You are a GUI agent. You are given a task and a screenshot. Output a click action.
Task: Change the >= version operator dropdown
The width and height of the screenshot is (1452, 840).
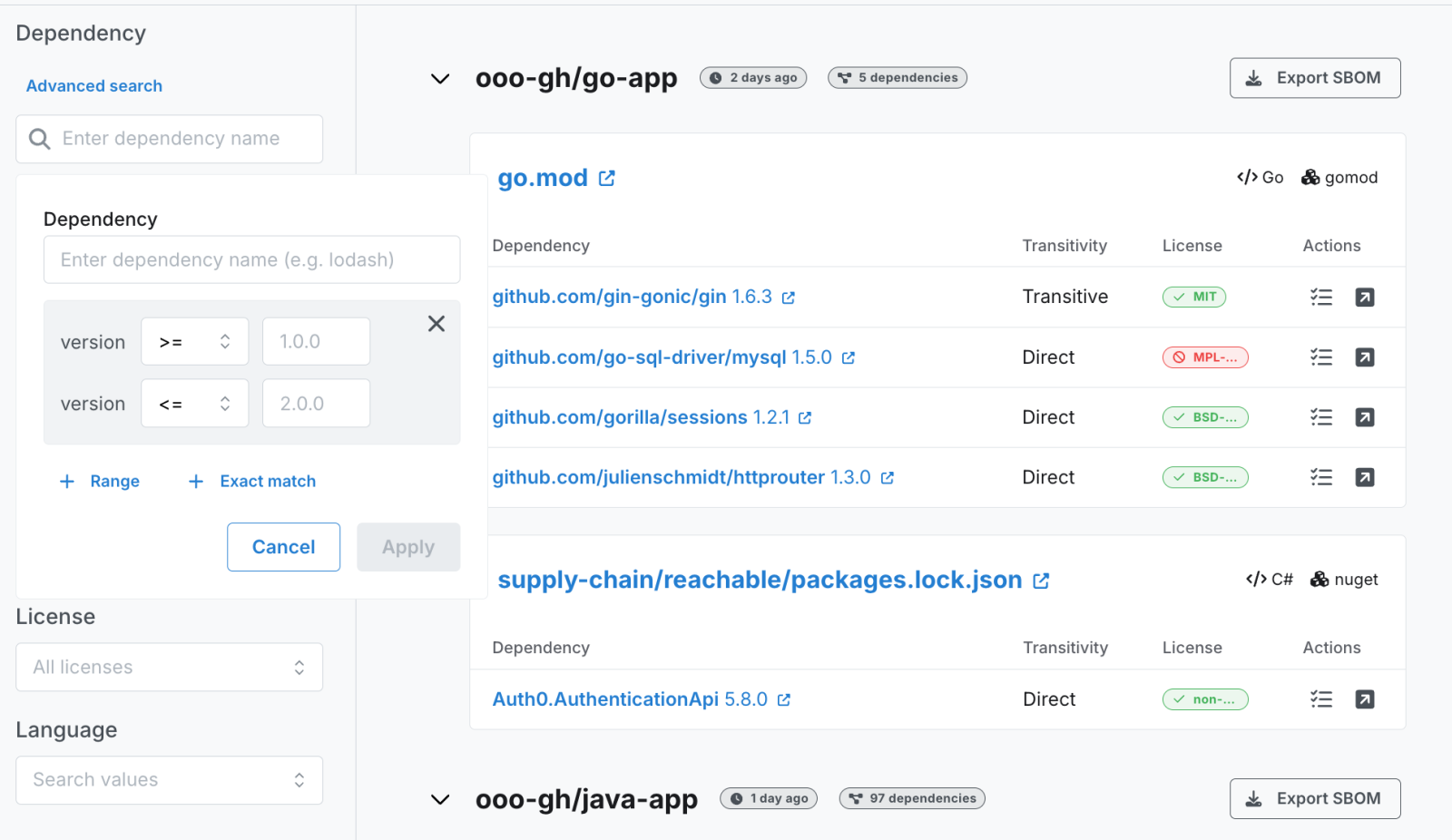194,342
